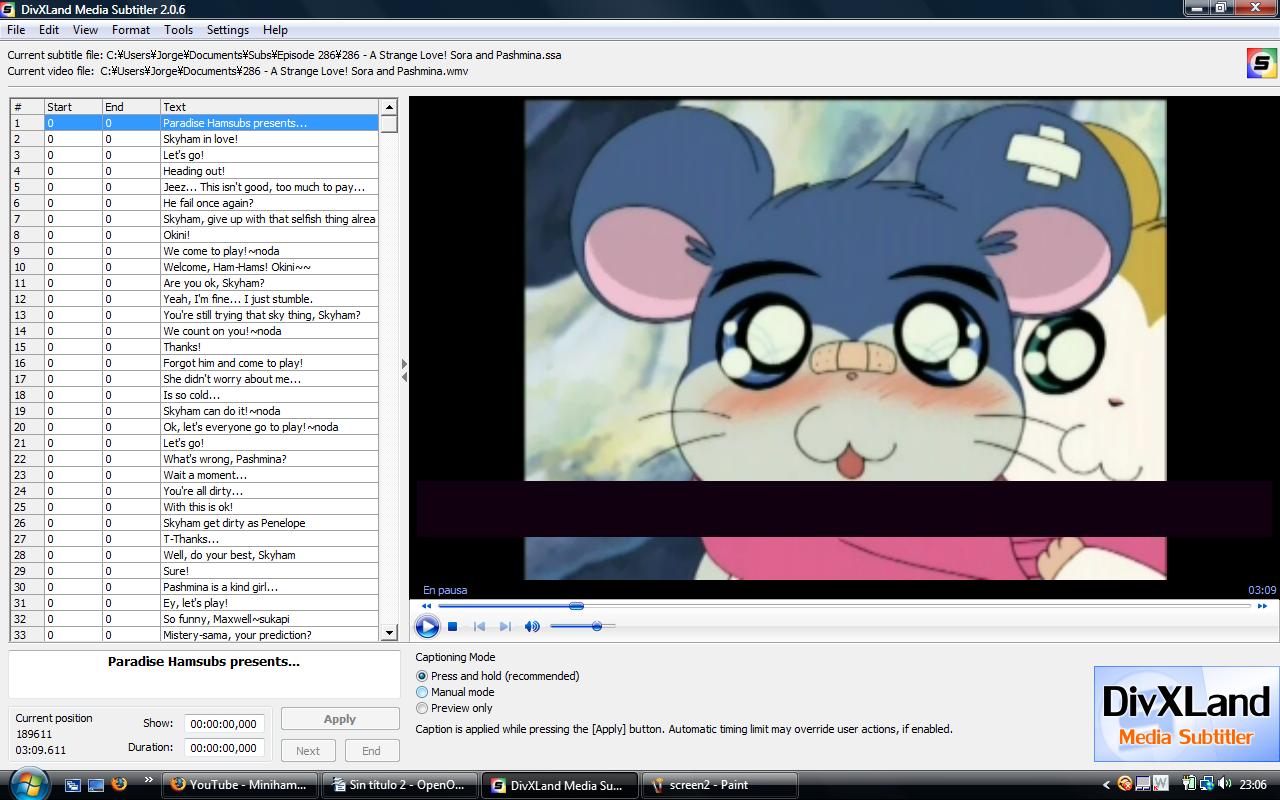Select subtitle line "He fail once again?"

pyautogui.click(x=195, y=203)
